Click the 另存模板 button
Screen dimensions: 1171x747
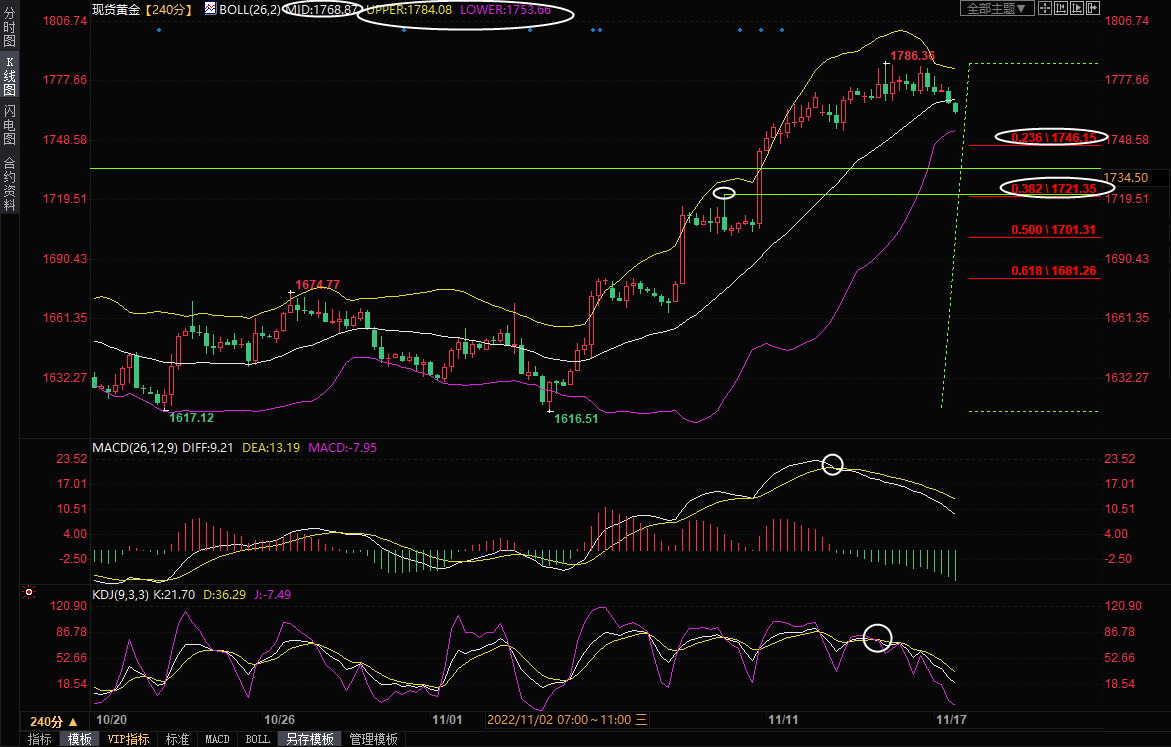[308, 739]
